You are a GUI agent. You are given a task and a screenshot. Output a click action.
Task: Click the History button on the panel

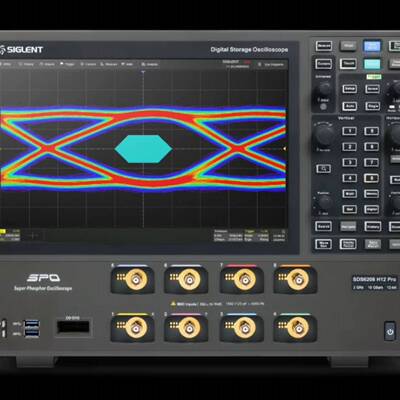click(x=372, y=227)
